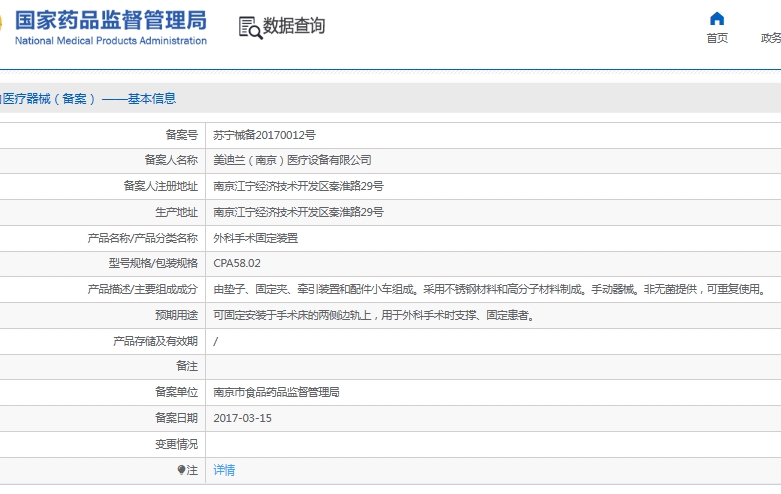Select record number 苏宁械备20170012号

coord(264,134)
